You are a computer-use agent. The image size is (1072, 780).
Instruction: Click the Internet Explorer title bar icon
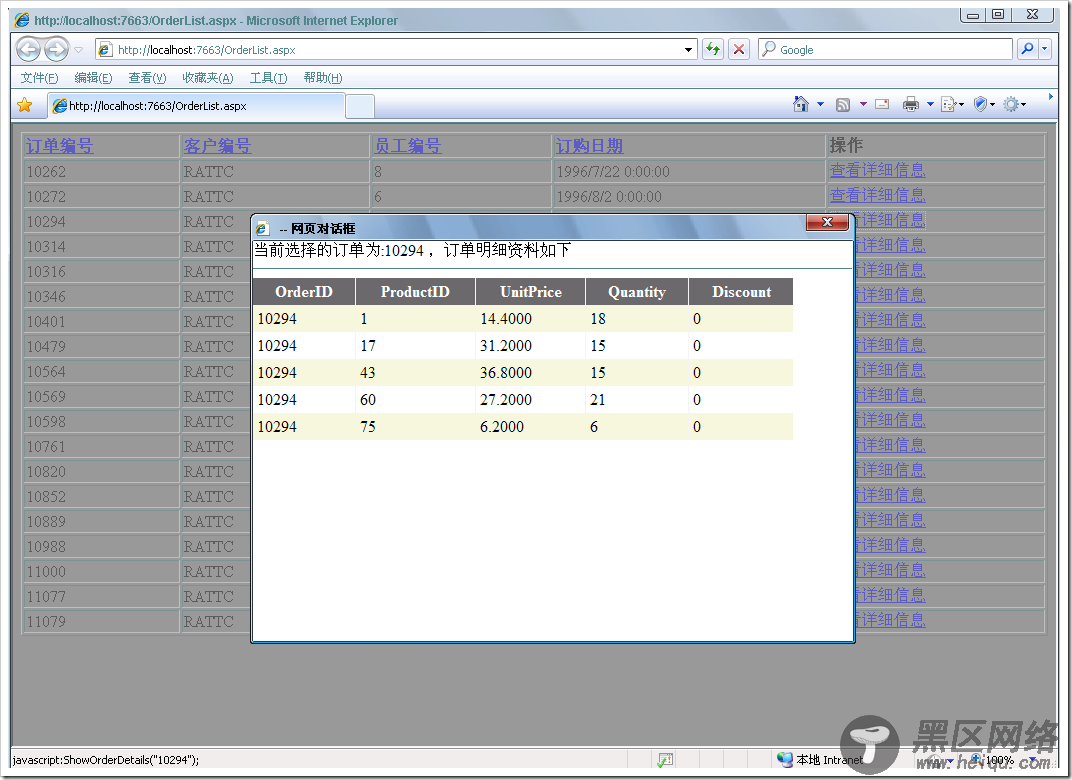pyautogui.click(x=23, y=21)
